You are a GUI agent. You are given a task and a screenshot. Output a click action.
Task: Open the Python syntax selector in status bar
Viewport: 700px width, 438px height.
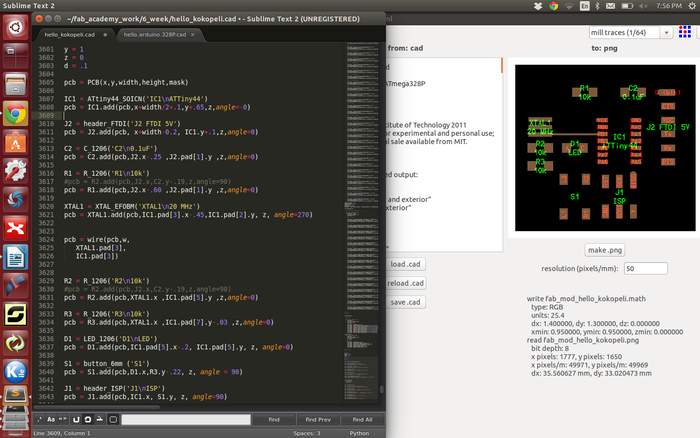pos(359,433)
